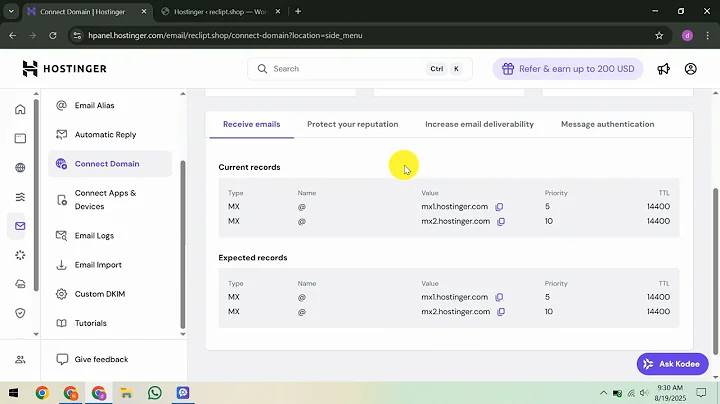Open the notification center in taskbar
This screenshot has width=720, height=404.
point(701,393)
